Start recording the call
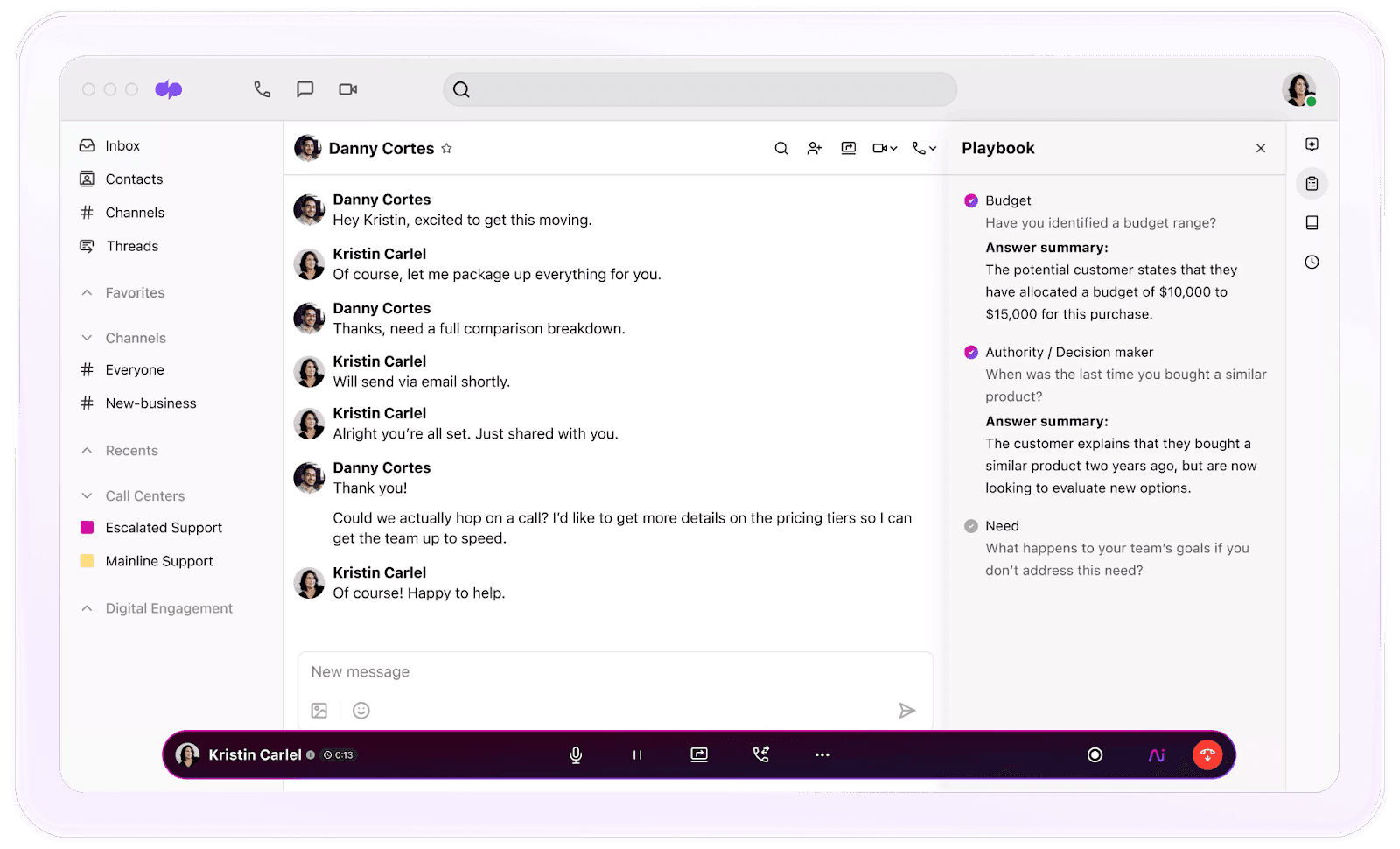The height and width of the screenshot is (849, 1400). coord(1095,754)
